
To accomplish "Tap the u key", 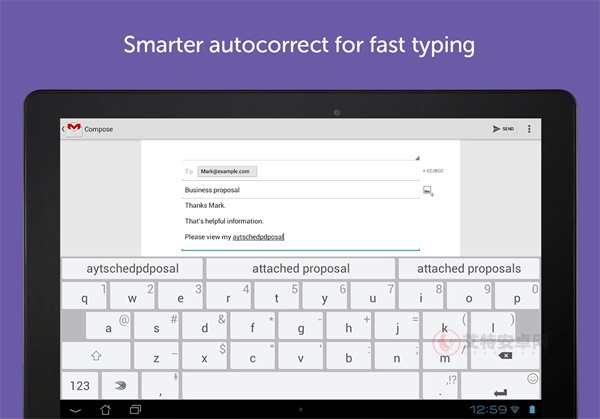I will [373, 296].
